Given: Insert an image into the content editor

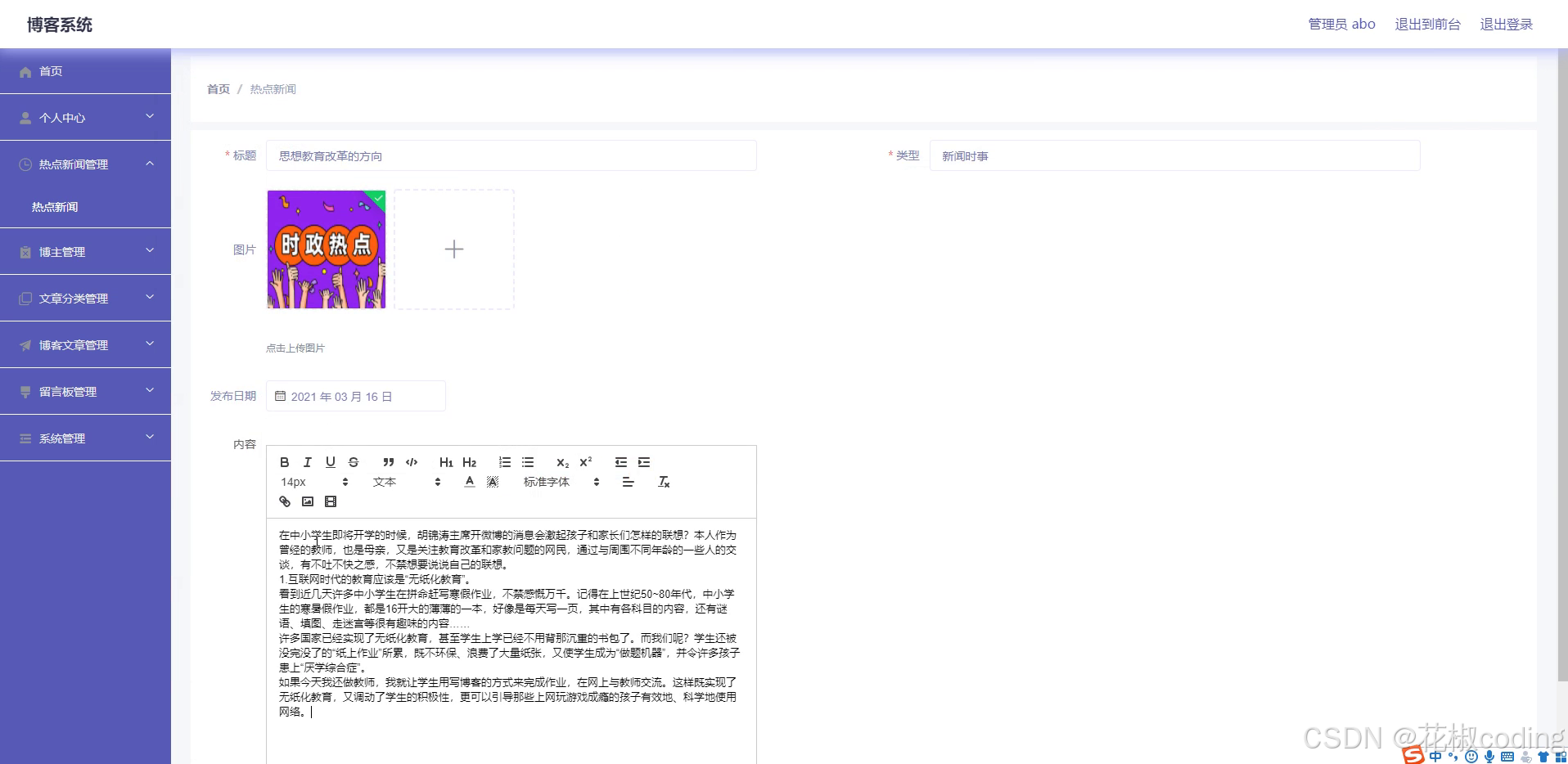Looking at the screenshot, I should point(307,501).
